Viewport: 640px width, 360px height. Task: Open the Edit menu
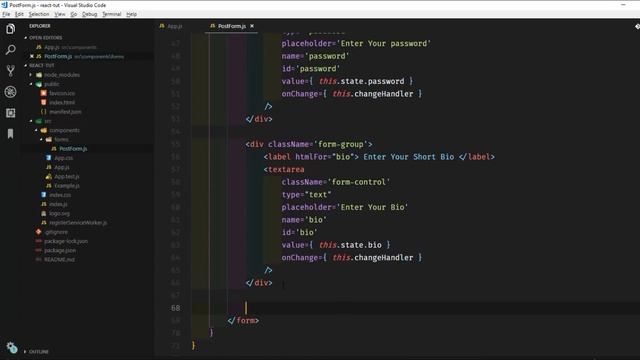[19, 14]
